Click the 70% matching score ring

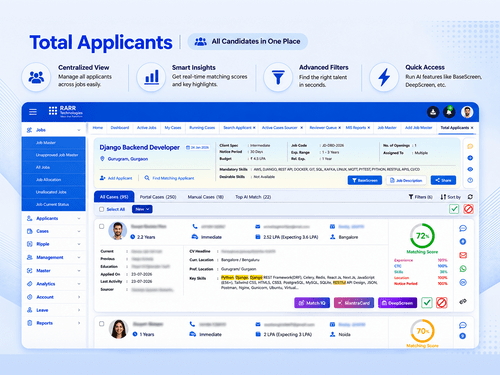pos(422,331)
